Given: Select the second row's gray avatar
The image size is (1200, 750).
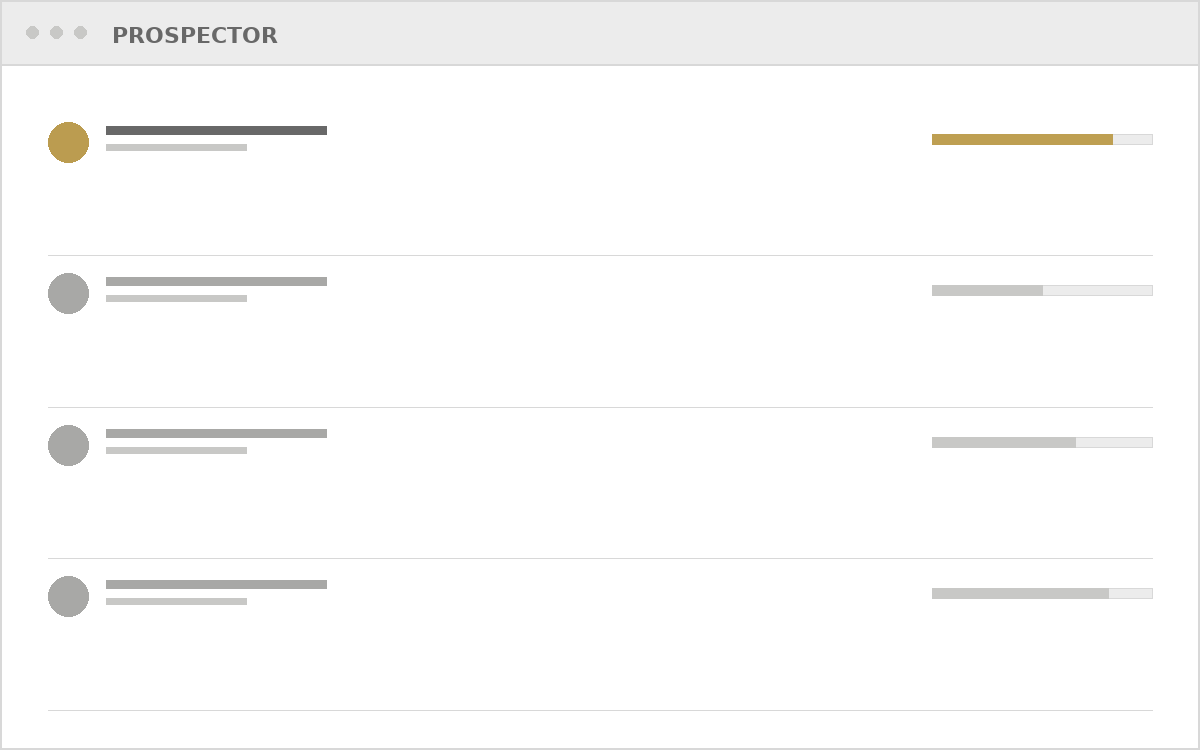Looking at the screenshot, I should click(68, 293).
